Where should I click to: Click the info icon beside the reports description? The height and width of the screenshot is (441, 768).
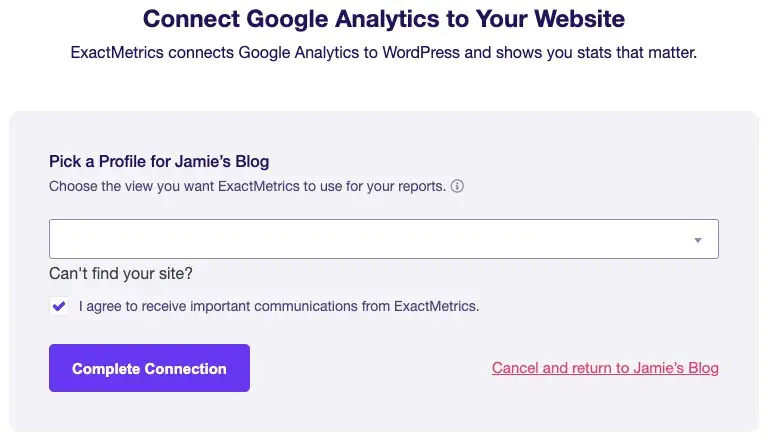pos(457,187)
